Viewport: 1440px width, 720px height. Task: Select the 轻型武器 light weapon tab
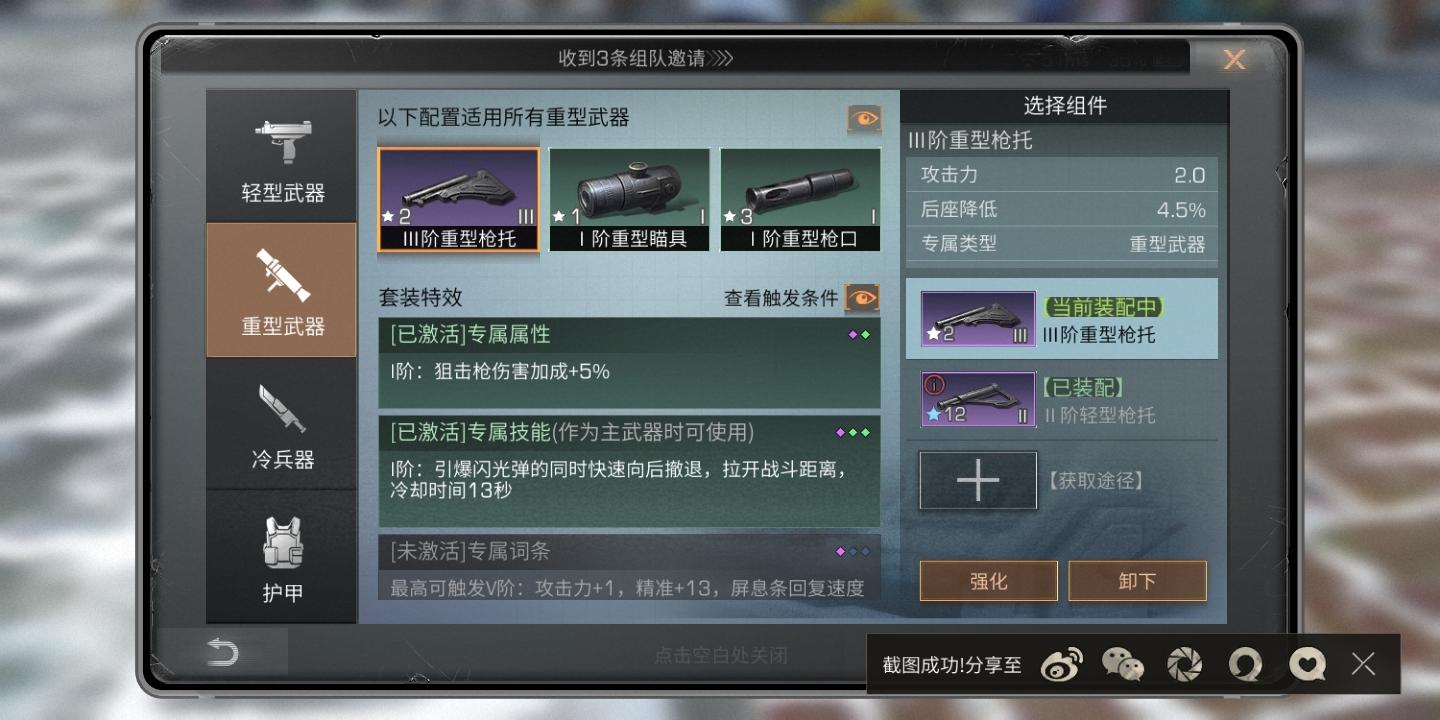[x=282, y=156]
